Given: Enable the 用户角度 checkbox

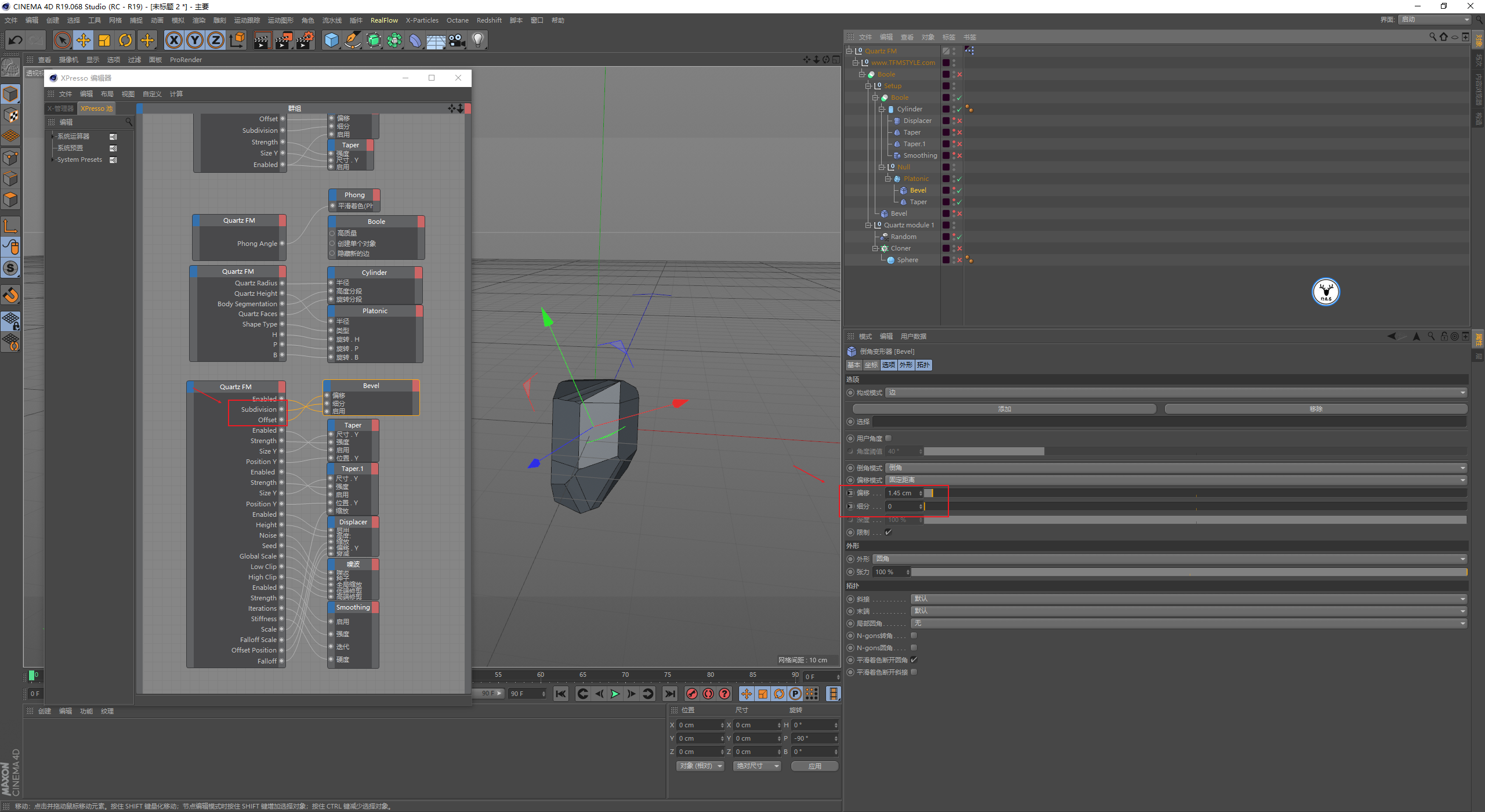Looking at the screenshot, I should coord(888,438).
